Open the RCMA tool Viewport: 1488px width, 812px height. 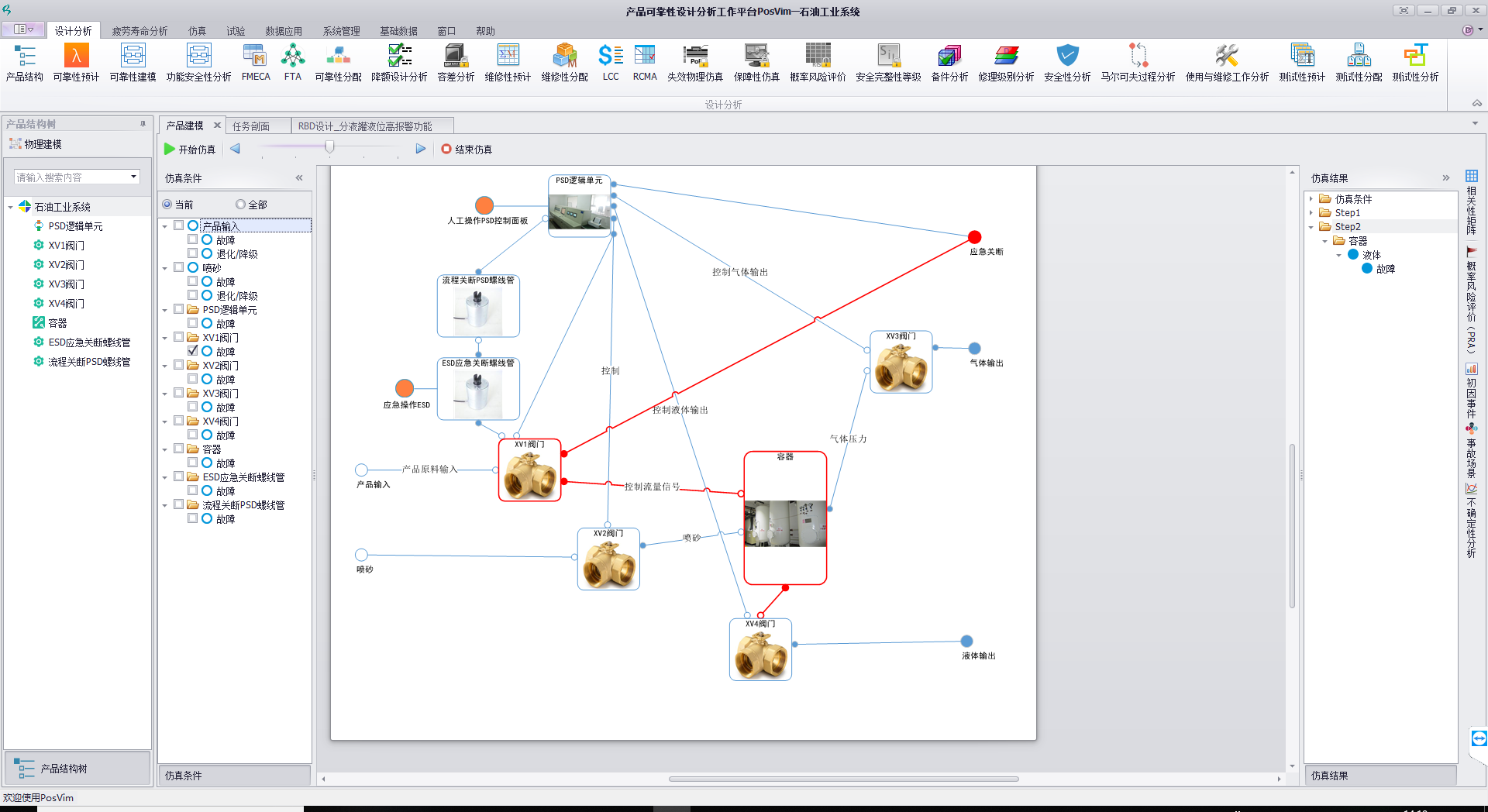[645, 63]
